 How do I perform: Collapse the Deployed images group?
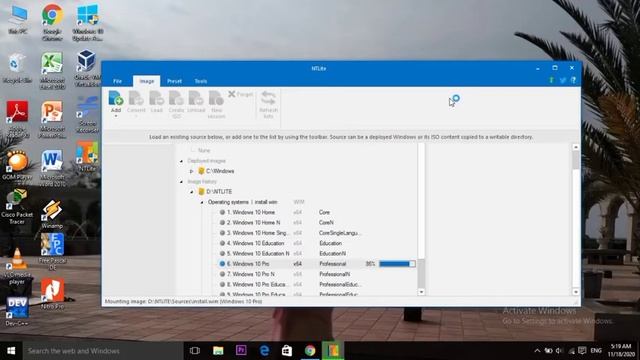click(182, 161)
